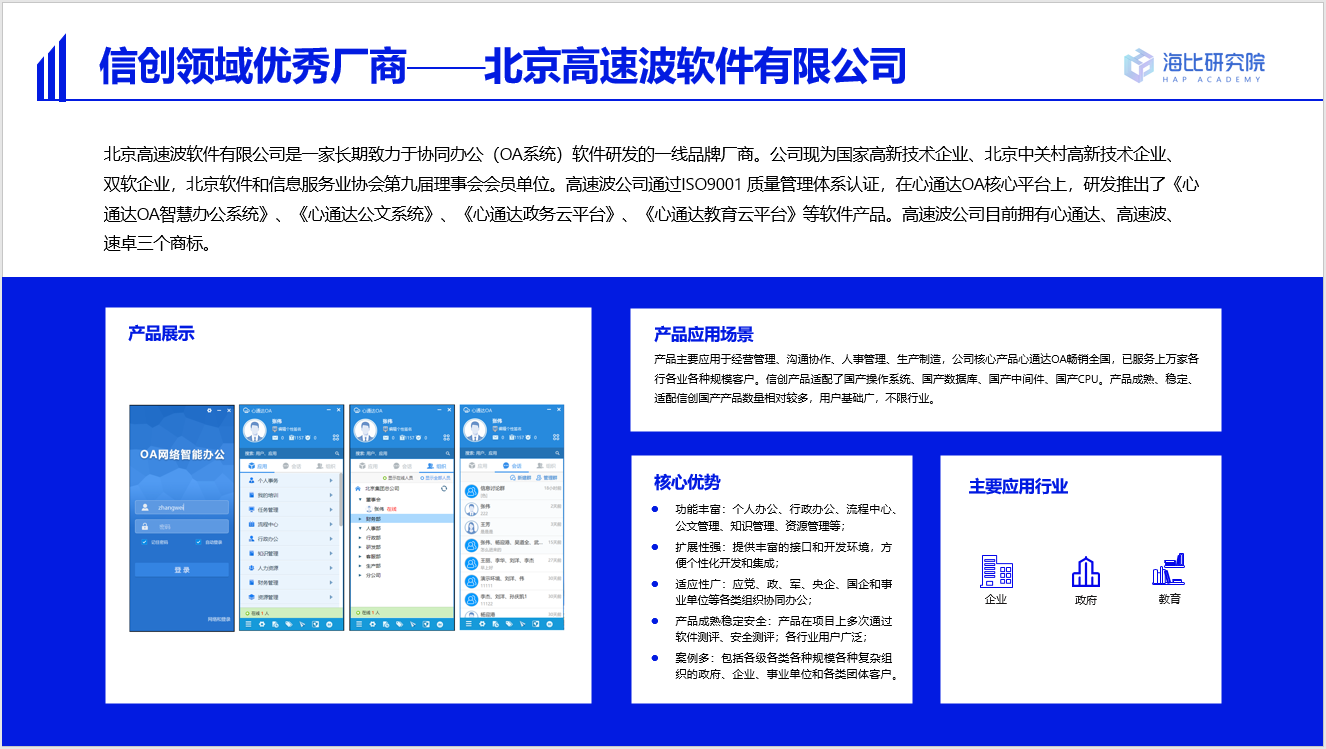Expand the 财务管理 arrow
Screen dimensions: 1326x749
click(331, 583)
